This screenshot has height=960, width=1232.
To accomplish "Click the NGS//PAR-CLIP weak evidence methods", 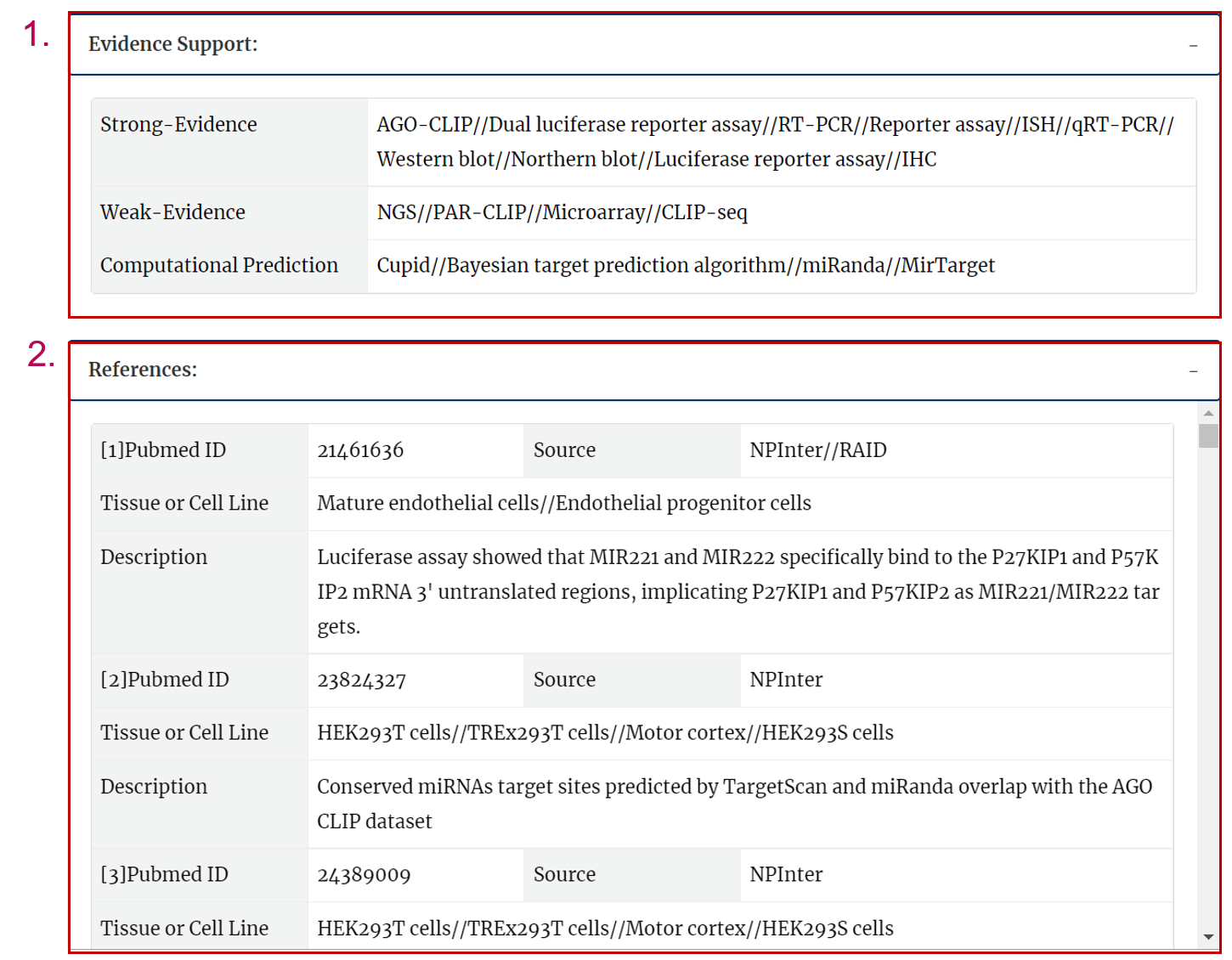I will (x=562, y=212).
